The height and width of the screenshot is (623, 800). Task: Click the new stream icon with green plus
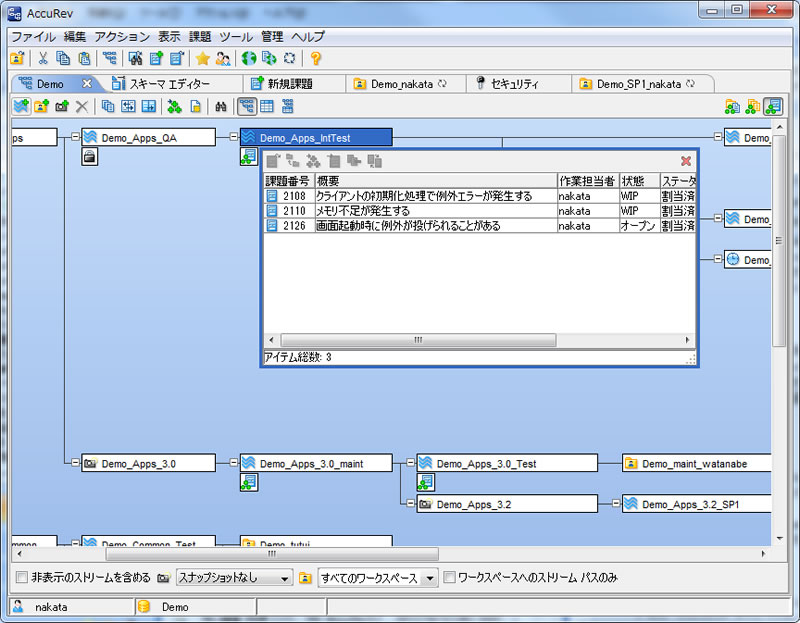click(21, 106)
